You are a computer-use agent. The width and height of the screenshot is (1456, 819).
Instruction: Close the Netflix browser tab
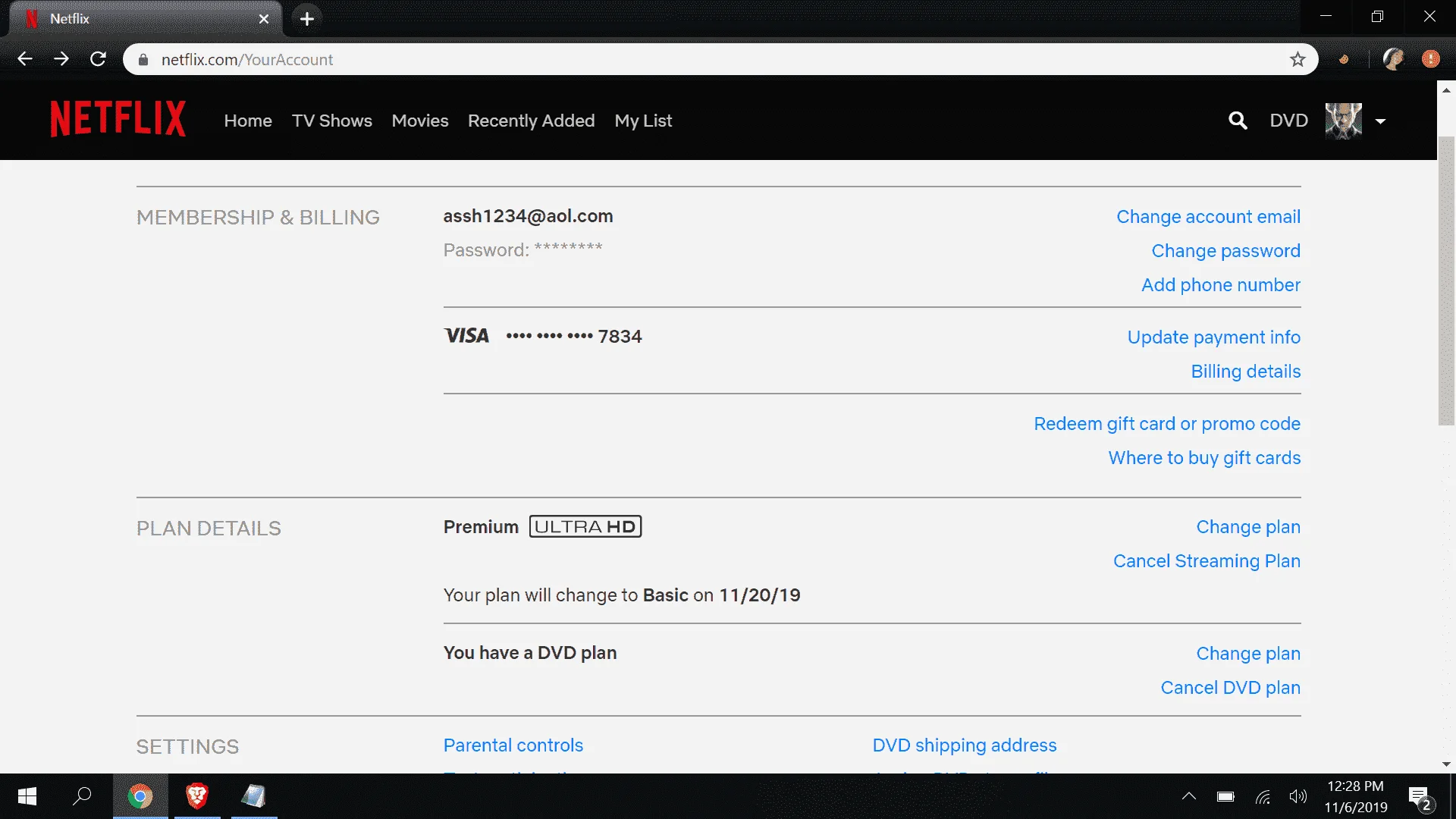(x=264, y=19)
